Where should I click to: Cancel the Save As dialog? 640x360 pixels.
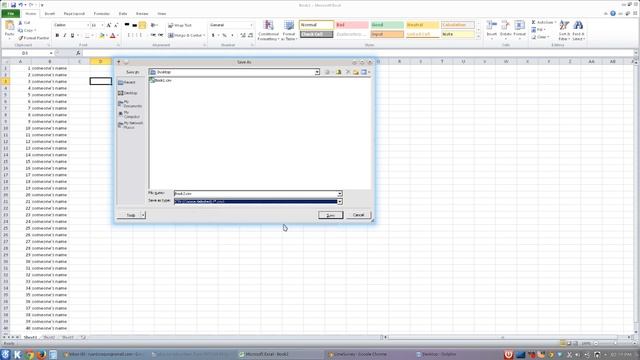pos(358,215)
